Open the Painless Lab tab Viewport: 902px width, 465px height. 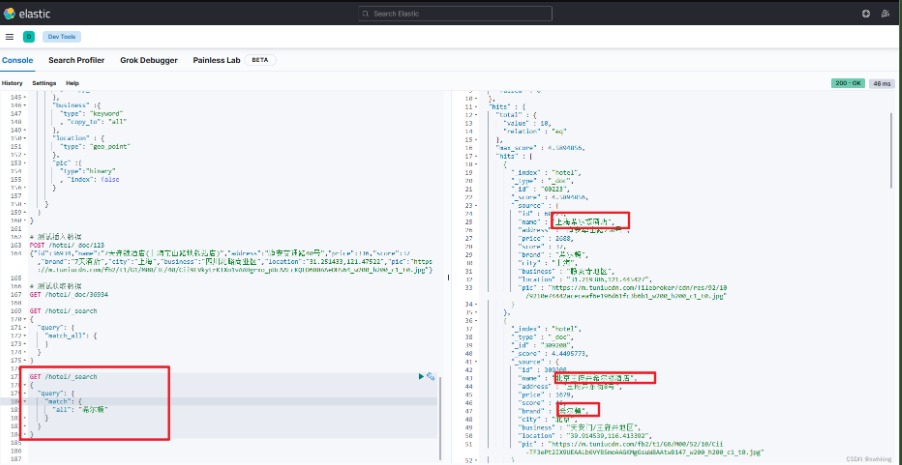(216, 60)
